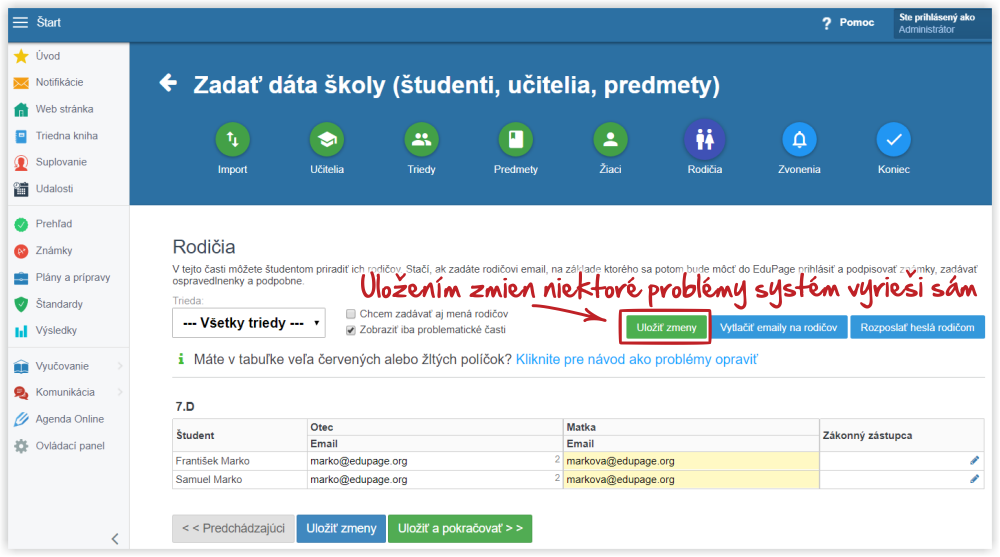1000x557 pixels.
Task: Open the 'Všetky triedy' class dropdown
Action: [x=249, y=323]
